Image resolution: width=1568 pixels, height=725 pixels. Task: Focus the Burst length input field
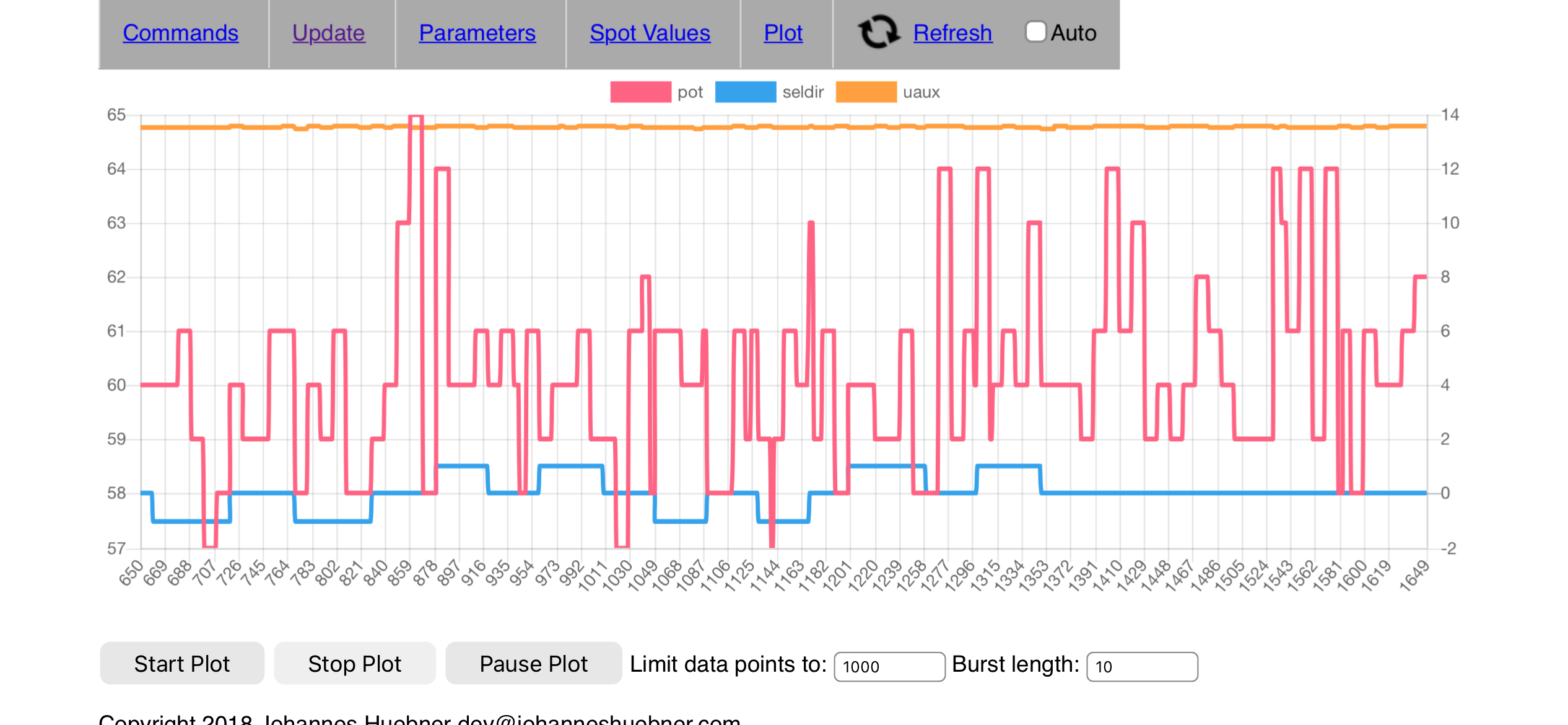(x=1141, y=667)
